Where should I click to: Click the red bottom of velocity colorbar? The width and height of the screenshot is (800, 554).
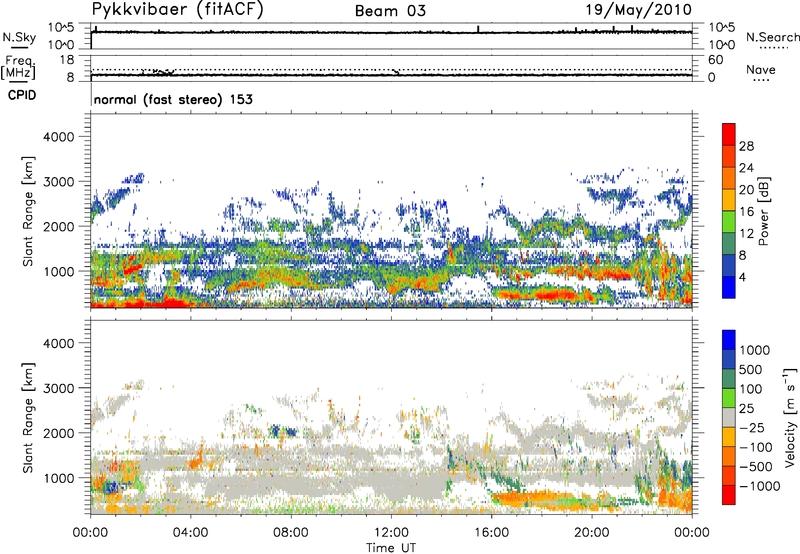point(729,495)
